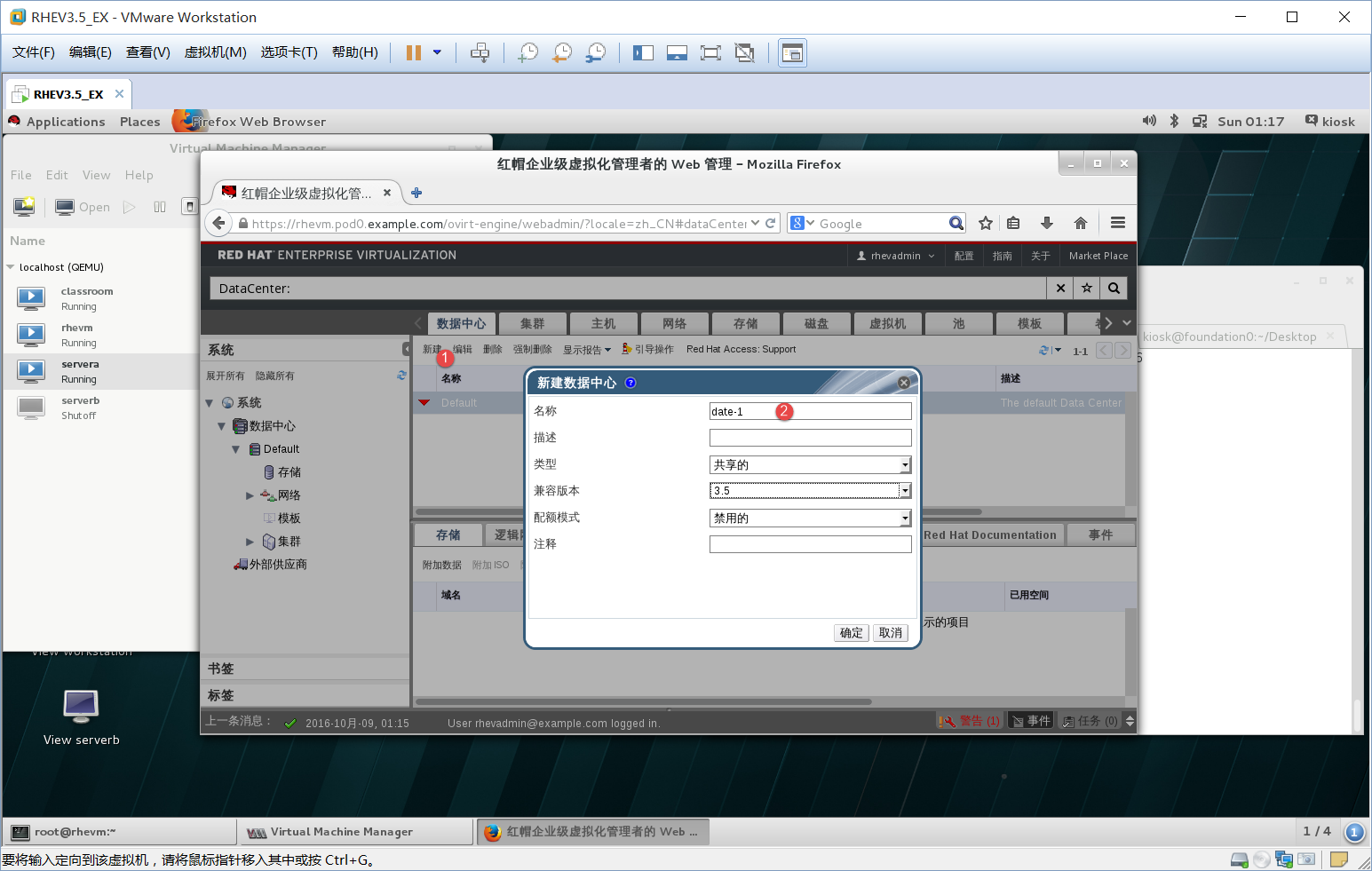Open VMware snapshot manager icon

coord(595,53)
